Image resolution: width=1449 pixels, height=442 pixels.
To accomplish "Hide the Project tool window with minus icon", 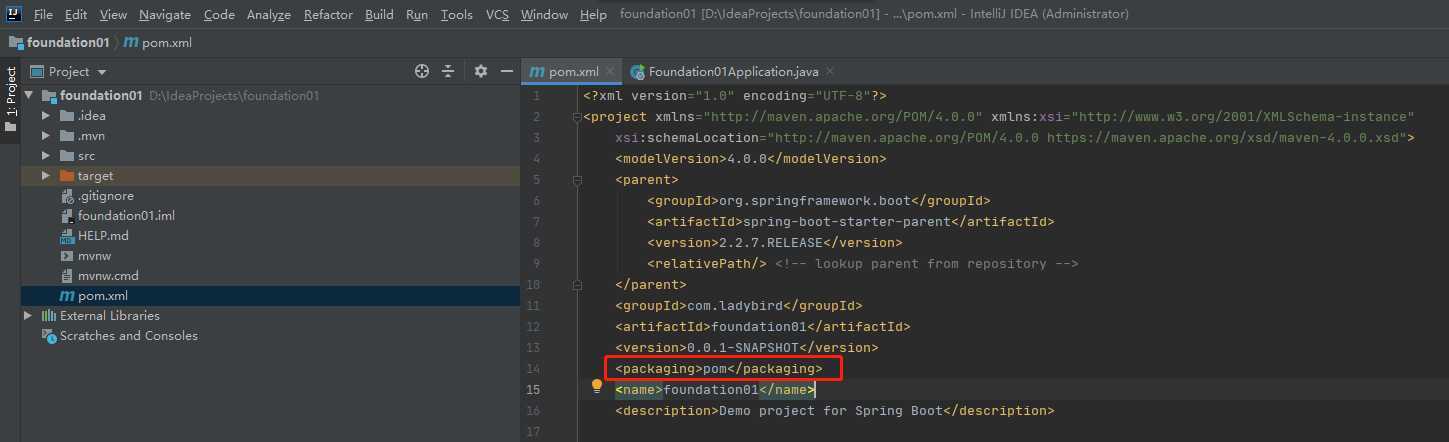I will [x=507, y=71].
